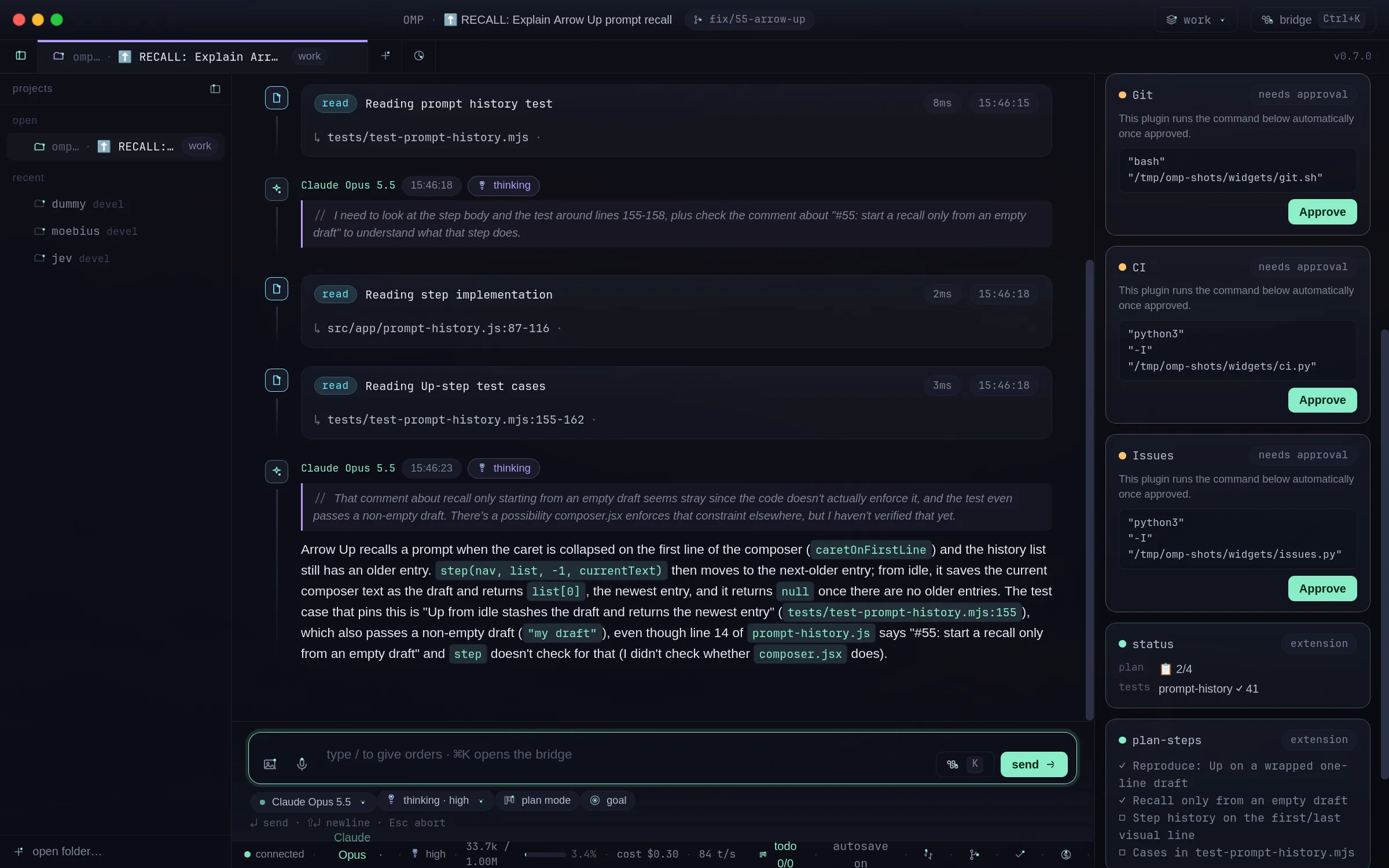Click sync arrows icon in status bar
This screenshot has width=1389, height=868.
(x=928, y=854)
